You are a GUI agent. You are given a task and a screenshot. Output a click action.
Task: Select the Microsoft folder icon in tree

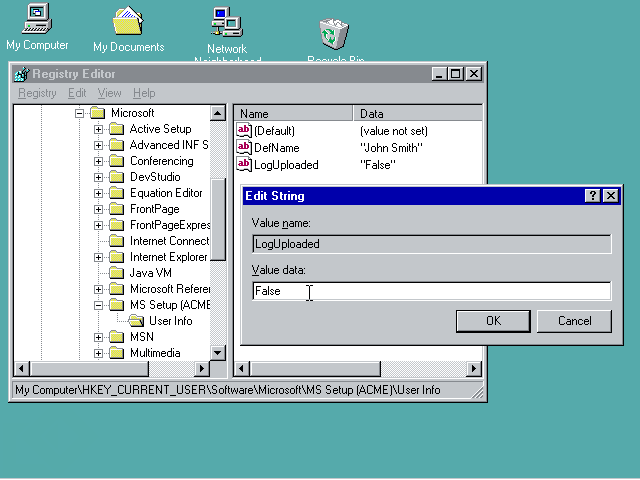[x=98, y=113]
